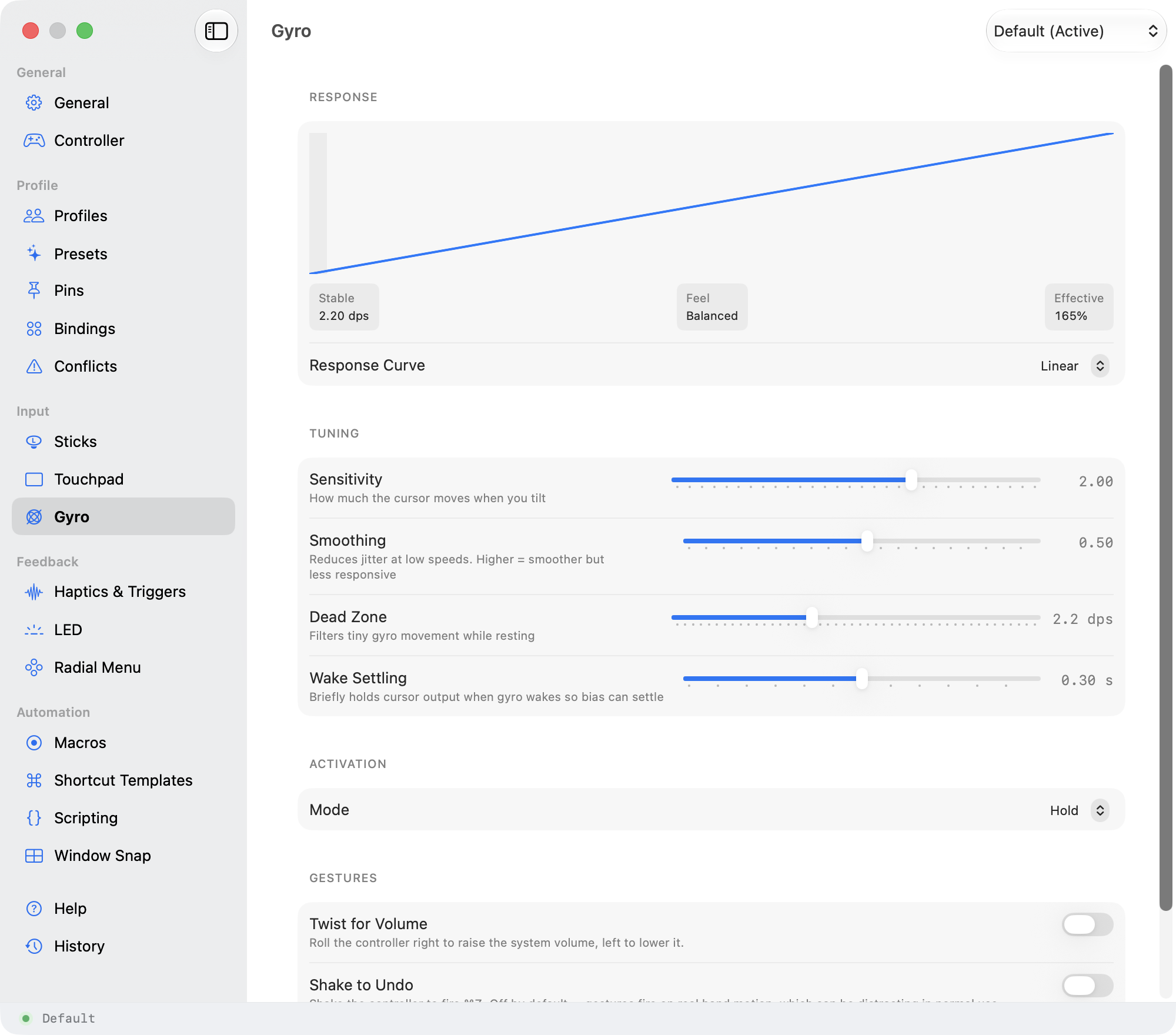Click the Macros record icon
1176x1035 pixels.
[x=34, y=743]
